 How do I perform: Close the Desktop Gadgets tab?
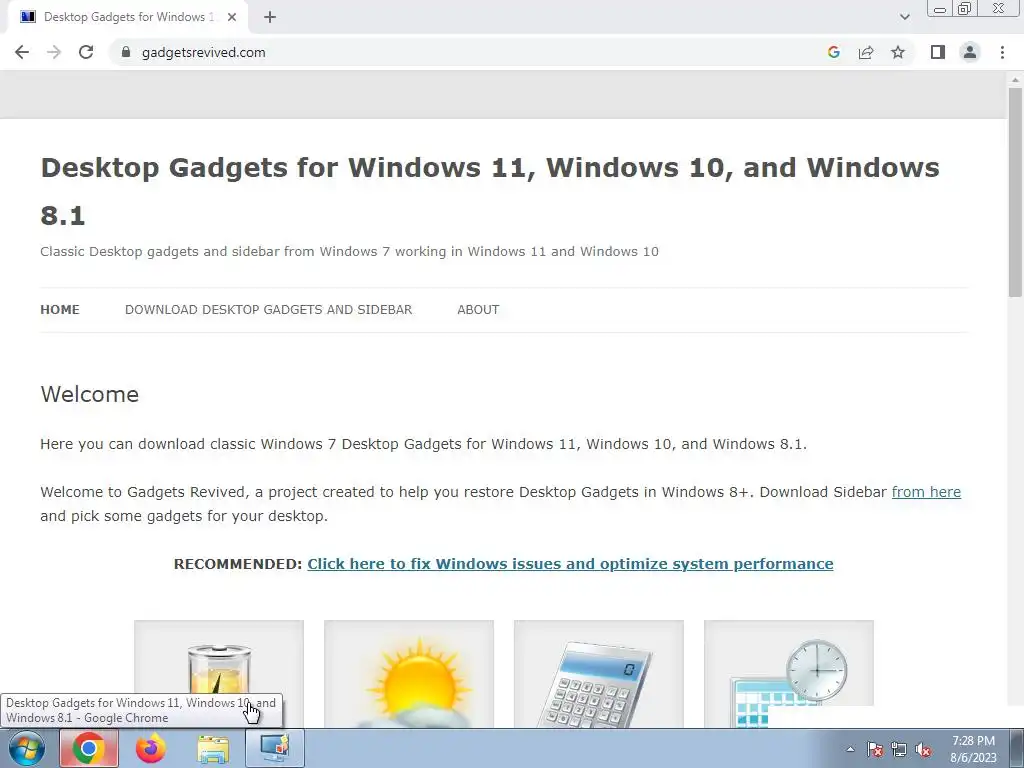[x=232, y=17]
